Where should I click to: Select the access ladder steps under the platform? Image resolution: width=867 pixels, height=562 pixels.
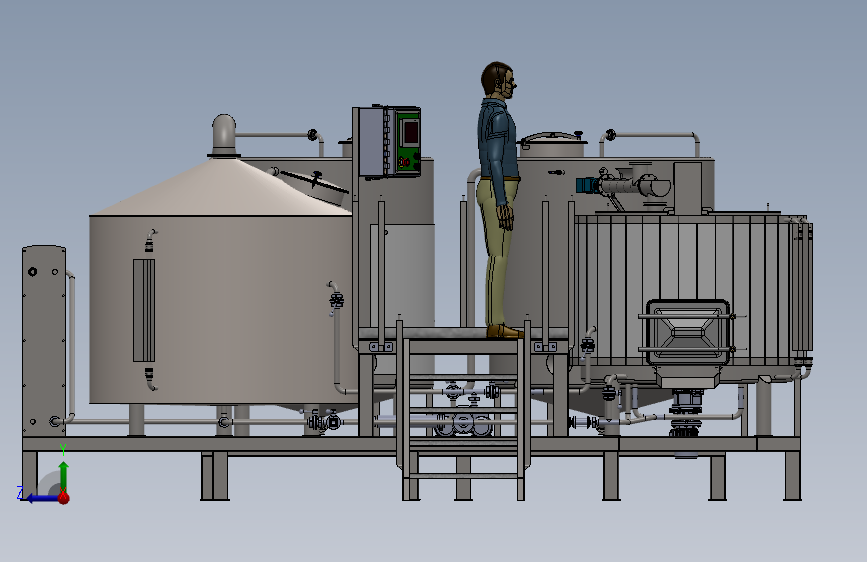463,412
